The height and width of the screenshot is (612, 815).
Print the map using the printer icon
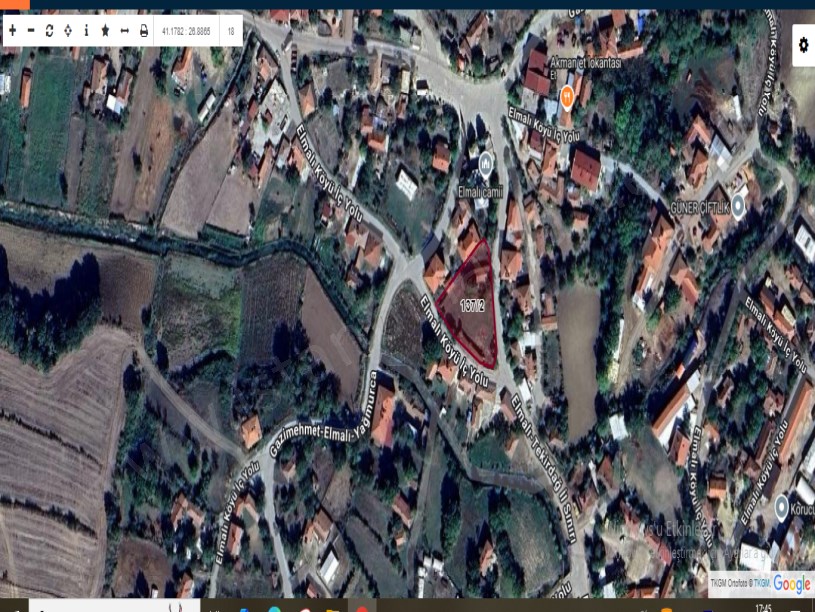(x=143, y=31)
